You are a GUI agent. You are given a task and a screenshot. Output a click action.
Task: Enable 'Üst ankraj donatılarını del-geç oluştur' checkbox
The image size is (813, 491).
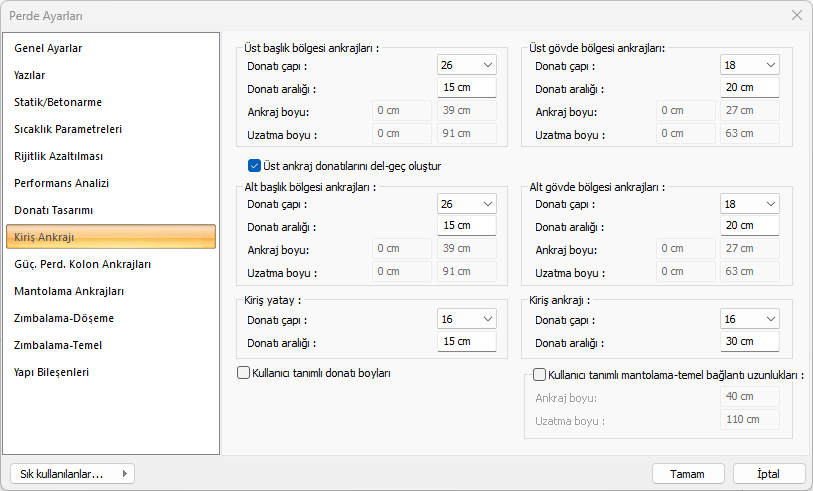(254, 166)
